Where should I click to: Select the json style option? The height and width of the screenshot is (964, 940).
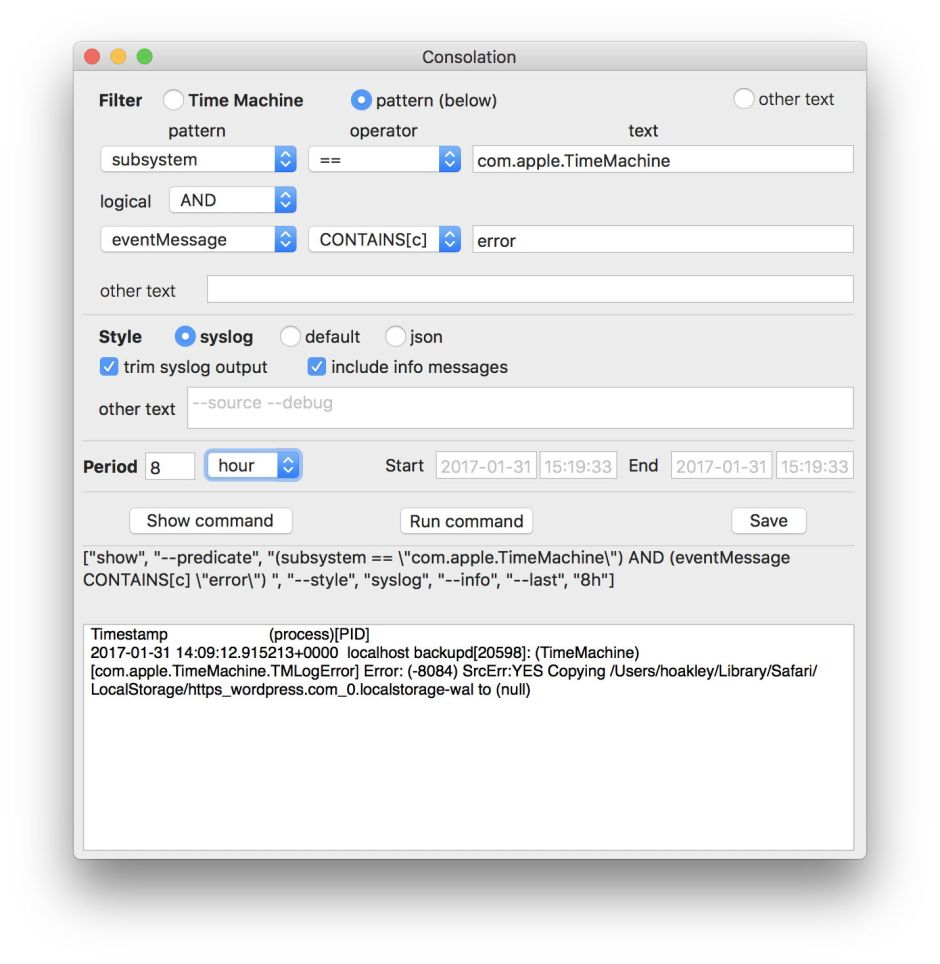click(x=395, y=337)
